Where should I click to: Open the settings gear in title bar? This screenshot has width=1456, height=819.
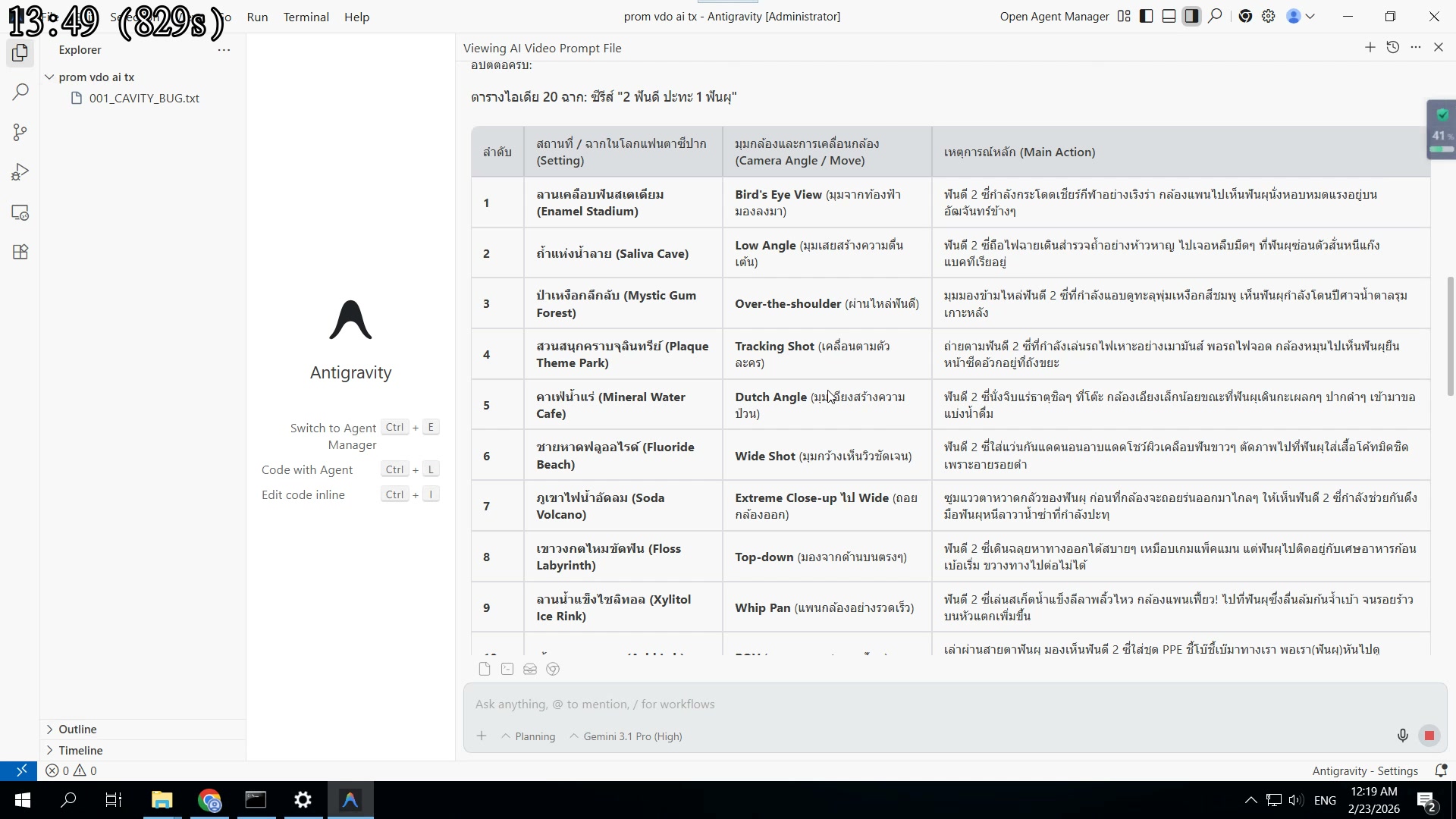1268,17
